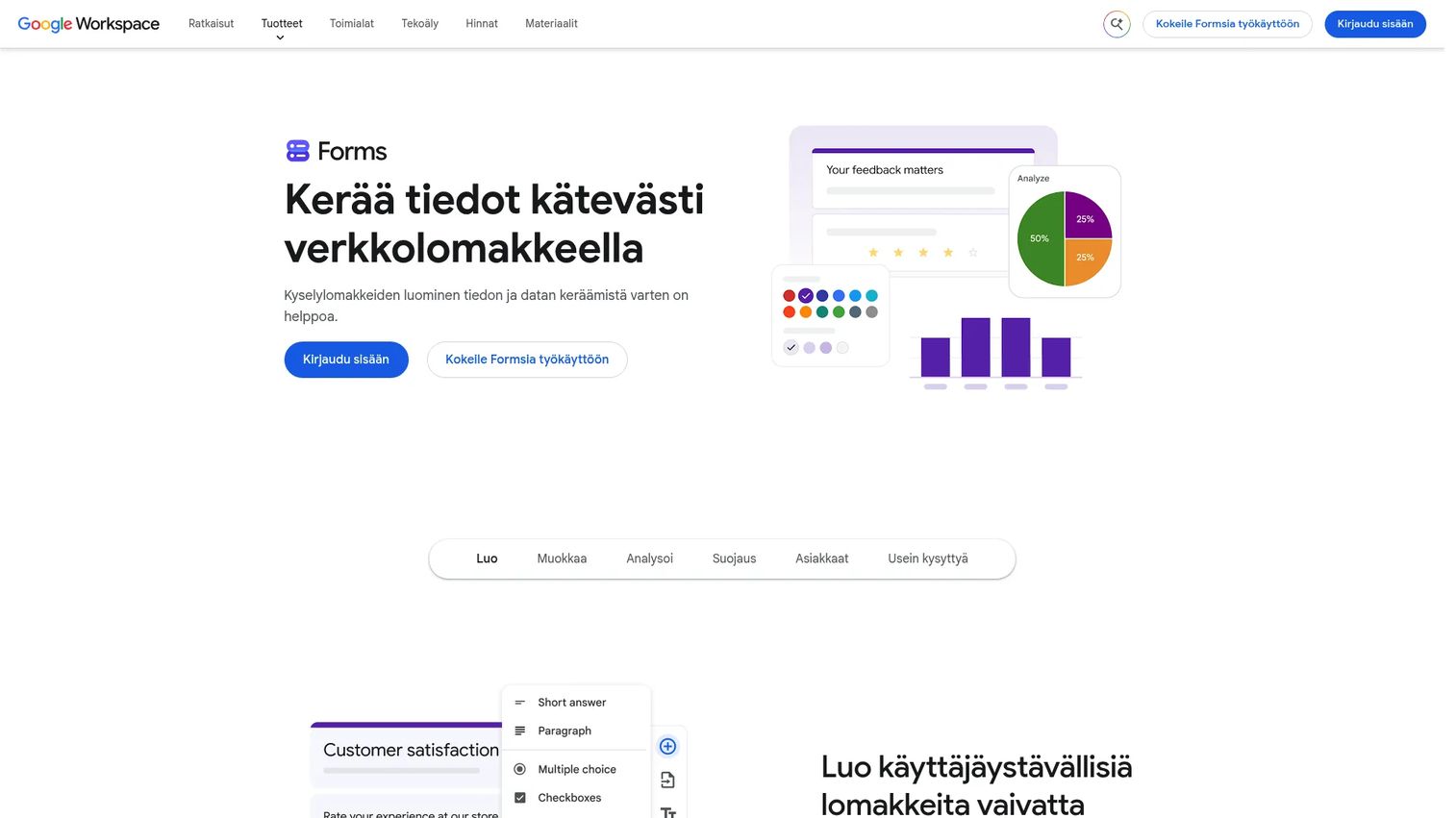Click the headline 'Kerää tiedot kätevästi verkkolomakkeella'

coord(494,224)
